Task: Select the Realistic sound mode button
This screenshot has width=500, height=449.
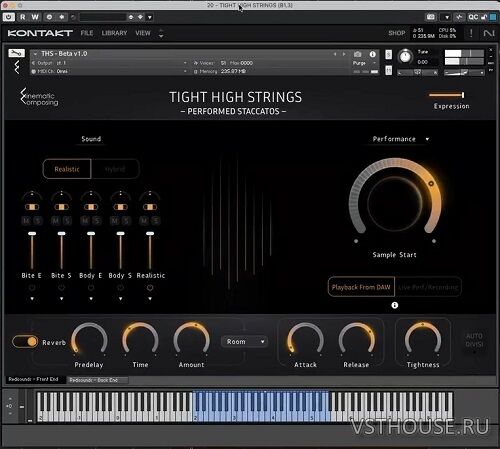Action: [67, 169]
